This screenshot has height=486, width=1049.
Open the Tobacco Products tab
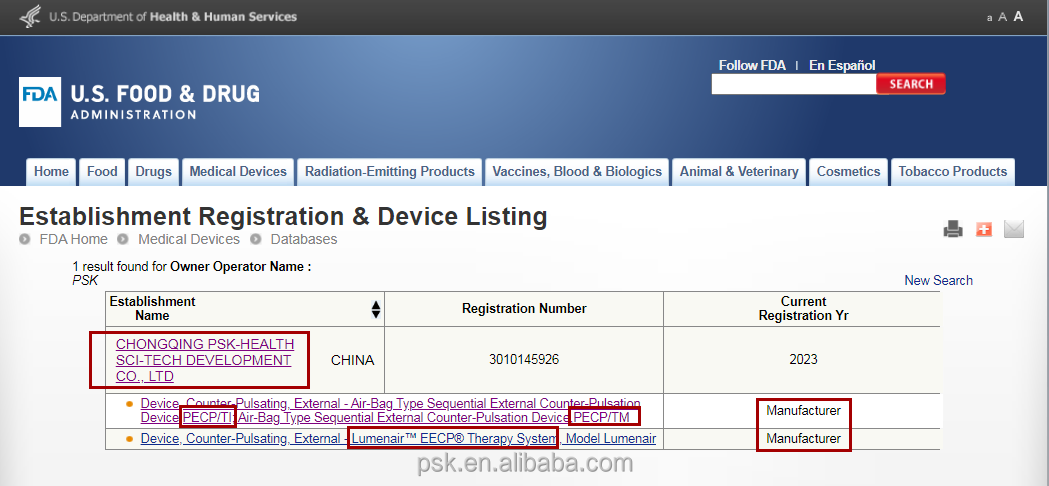point(952,172)
